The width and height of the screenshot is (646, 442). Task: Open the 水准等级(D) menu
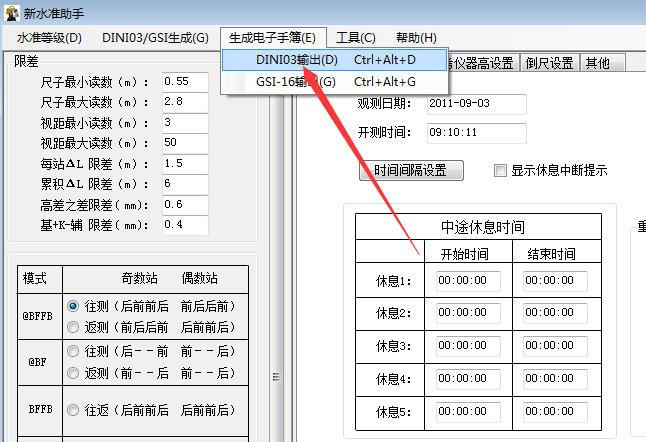tap(48, 38)
